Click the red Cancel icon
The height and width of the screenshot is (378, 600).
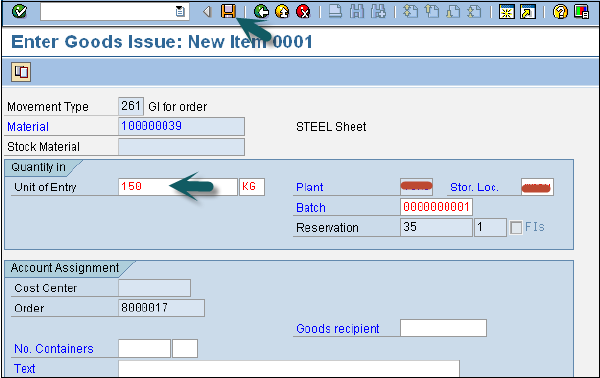[303, 12]
